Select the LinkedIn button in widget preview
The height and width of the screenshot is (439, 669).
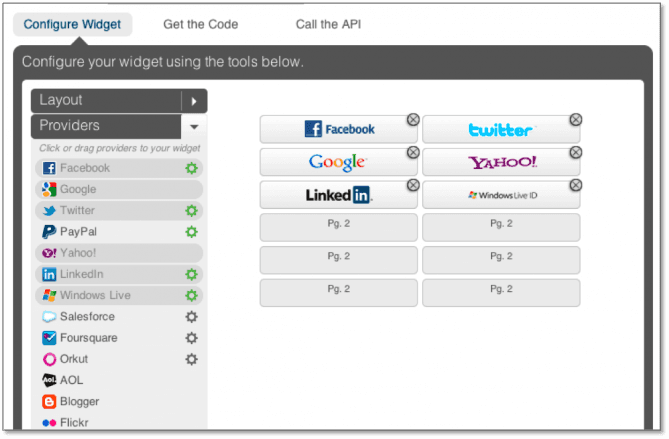338,195
